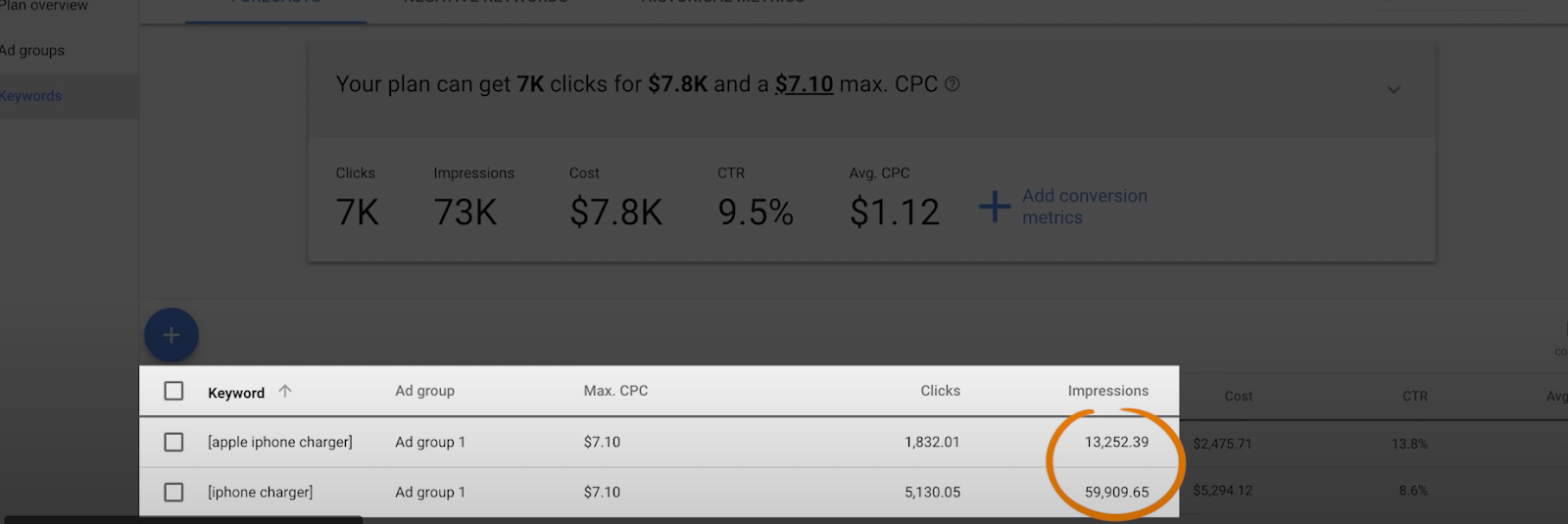Click the underlined $7.10 max CPC link
The width and height of the screenshot is (1568, 524).
point(804,84)
